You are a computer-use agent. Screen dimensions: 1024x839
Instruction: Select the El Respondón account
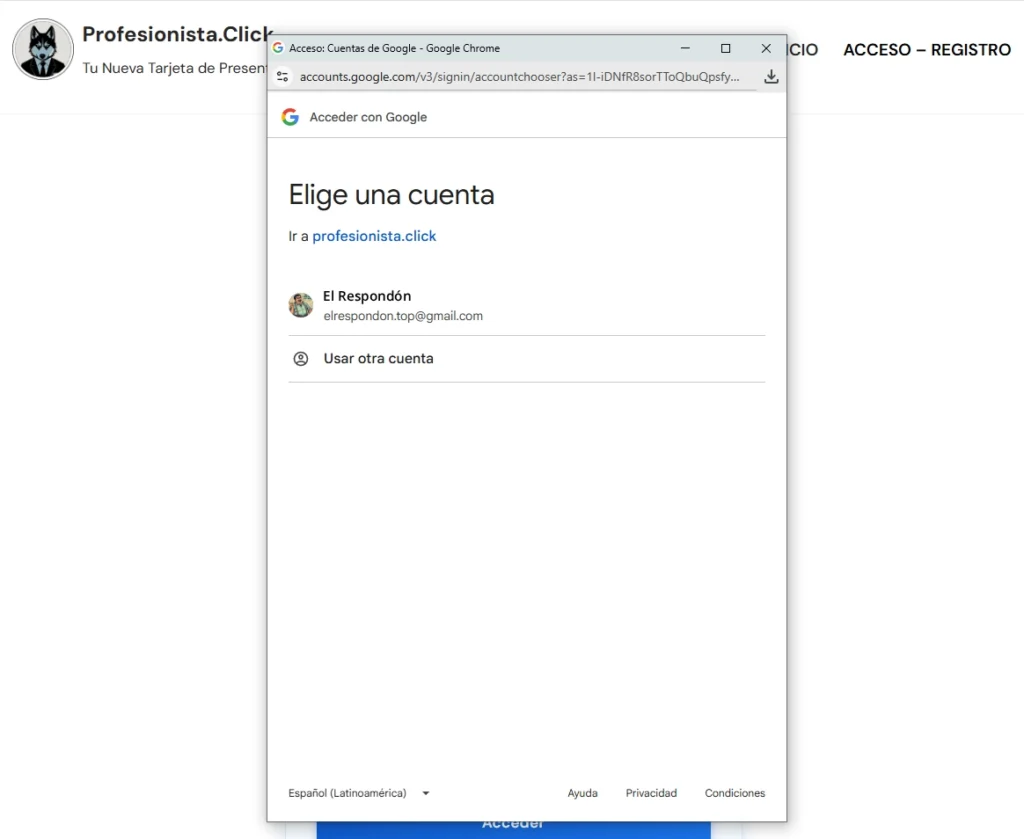pyautogui.click(x=526, y=305)
